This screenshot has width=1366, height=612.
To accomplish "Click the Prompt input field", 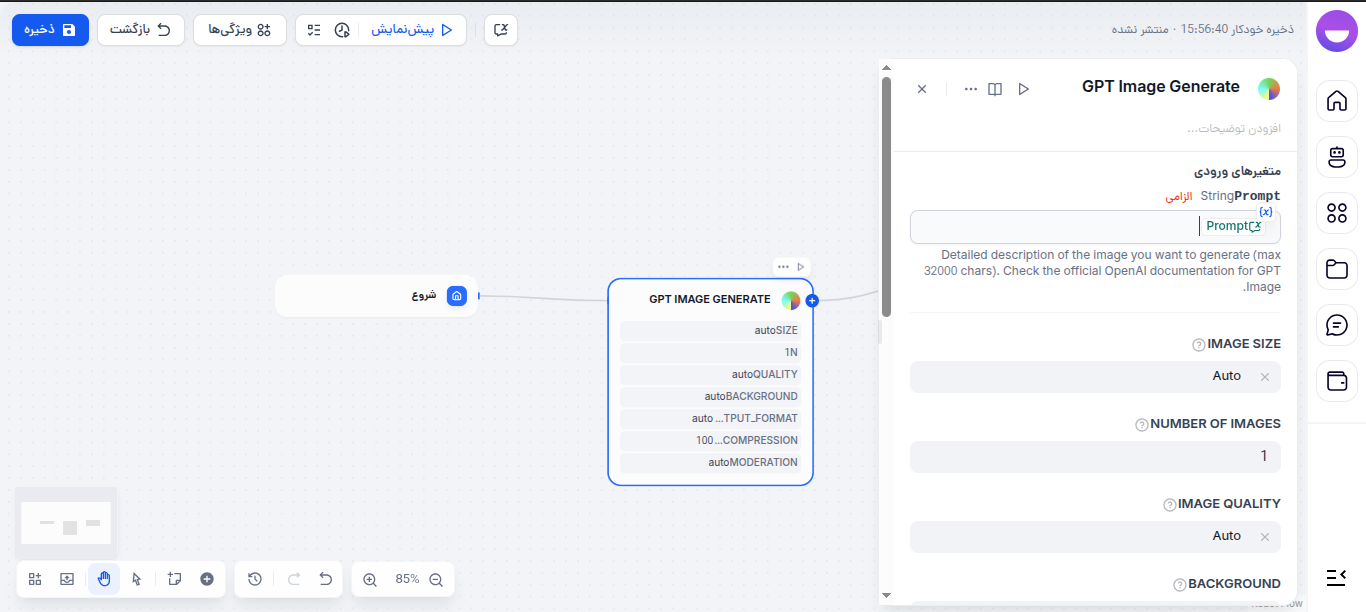I will pyautogui.click(x=1060, y=226).
